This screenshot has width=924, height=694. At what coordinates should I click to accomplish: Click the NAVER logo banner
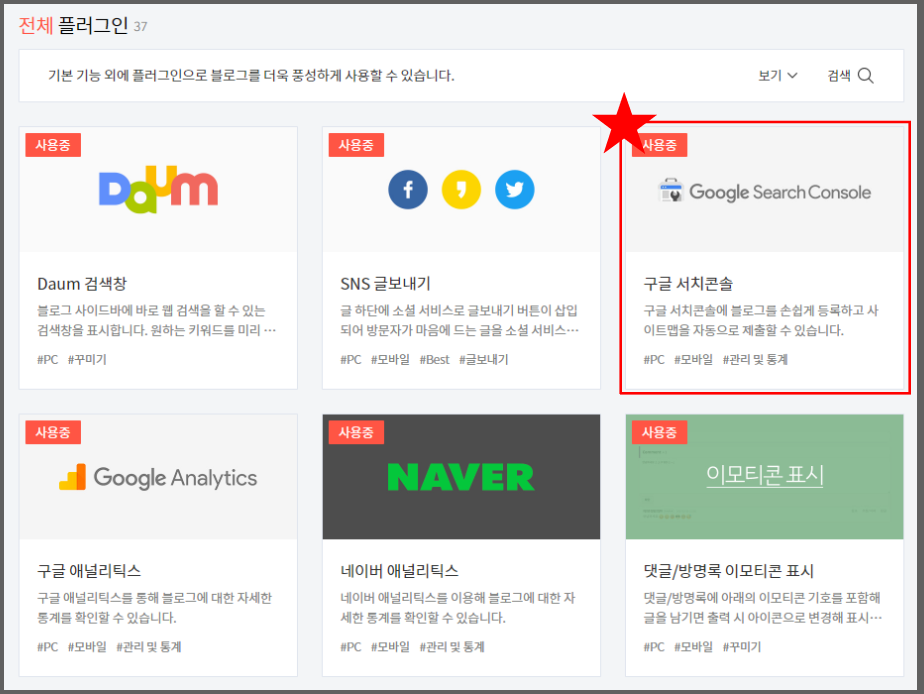click(461, 477)
